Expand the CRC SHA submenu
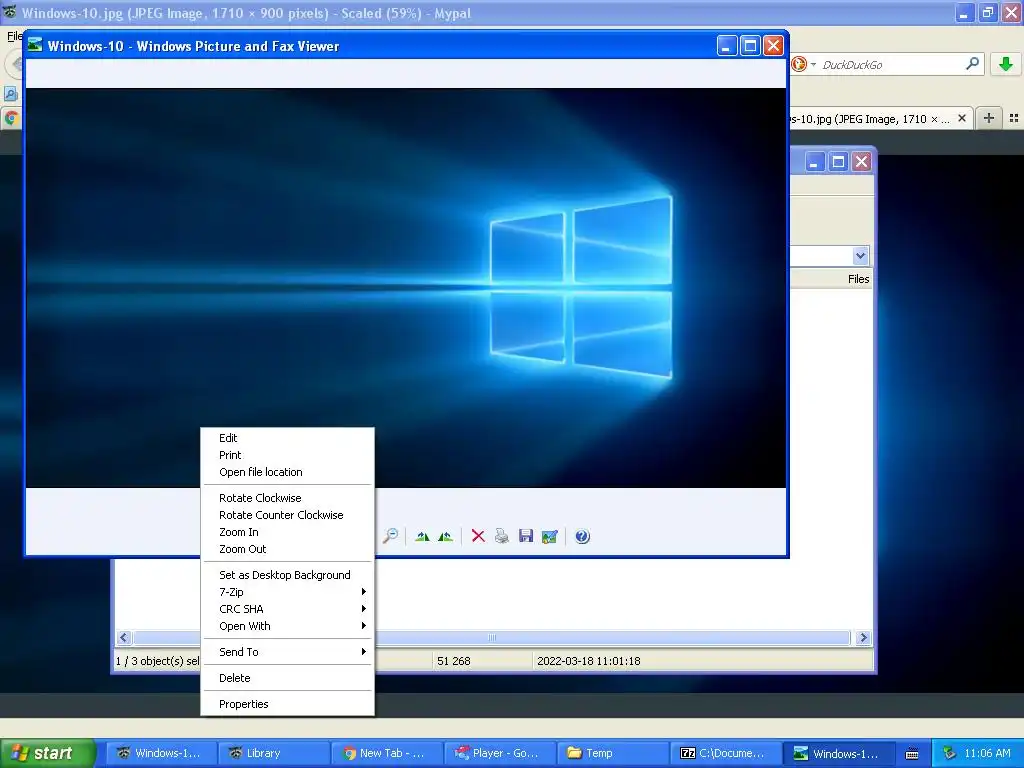 click(x=287, y=609)
